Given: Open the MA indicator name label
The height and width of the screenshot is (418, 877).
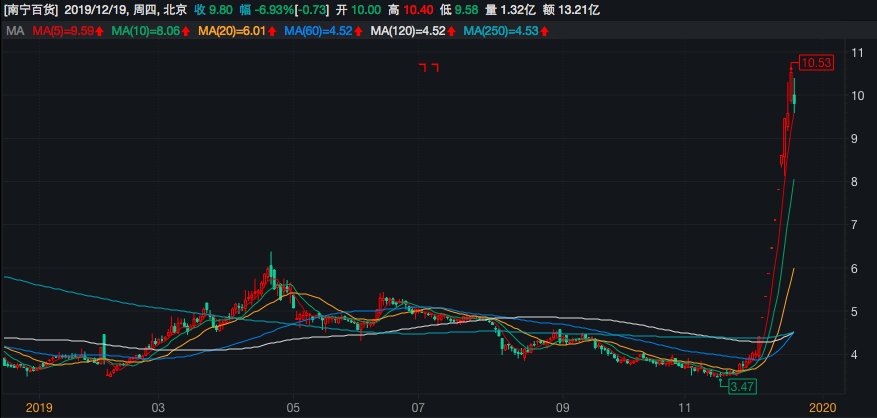Looking at the screenshot, I should [14, 32].
